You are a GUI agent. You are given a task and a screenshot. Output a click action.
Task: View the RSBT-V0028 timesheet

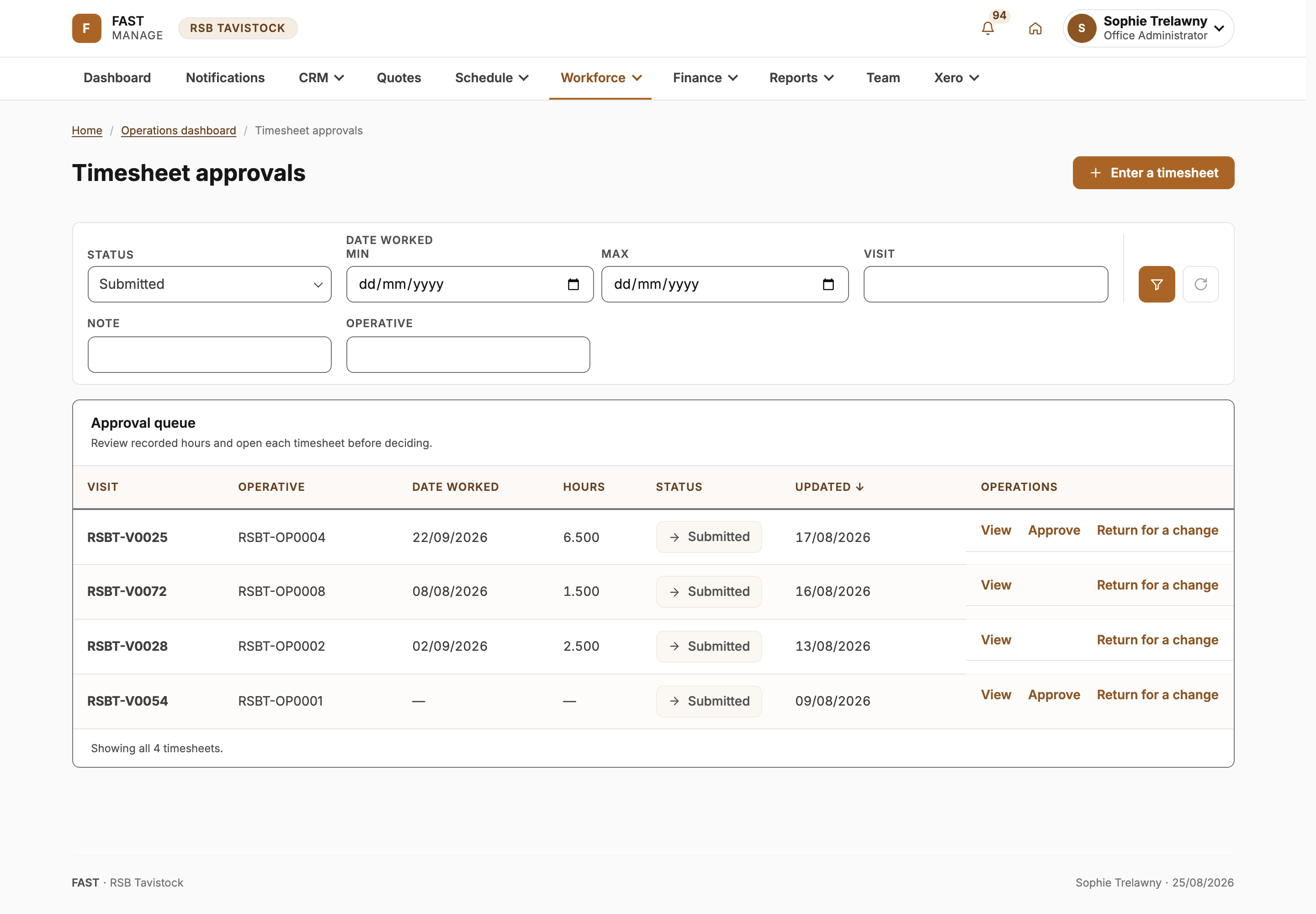(996, 640)
